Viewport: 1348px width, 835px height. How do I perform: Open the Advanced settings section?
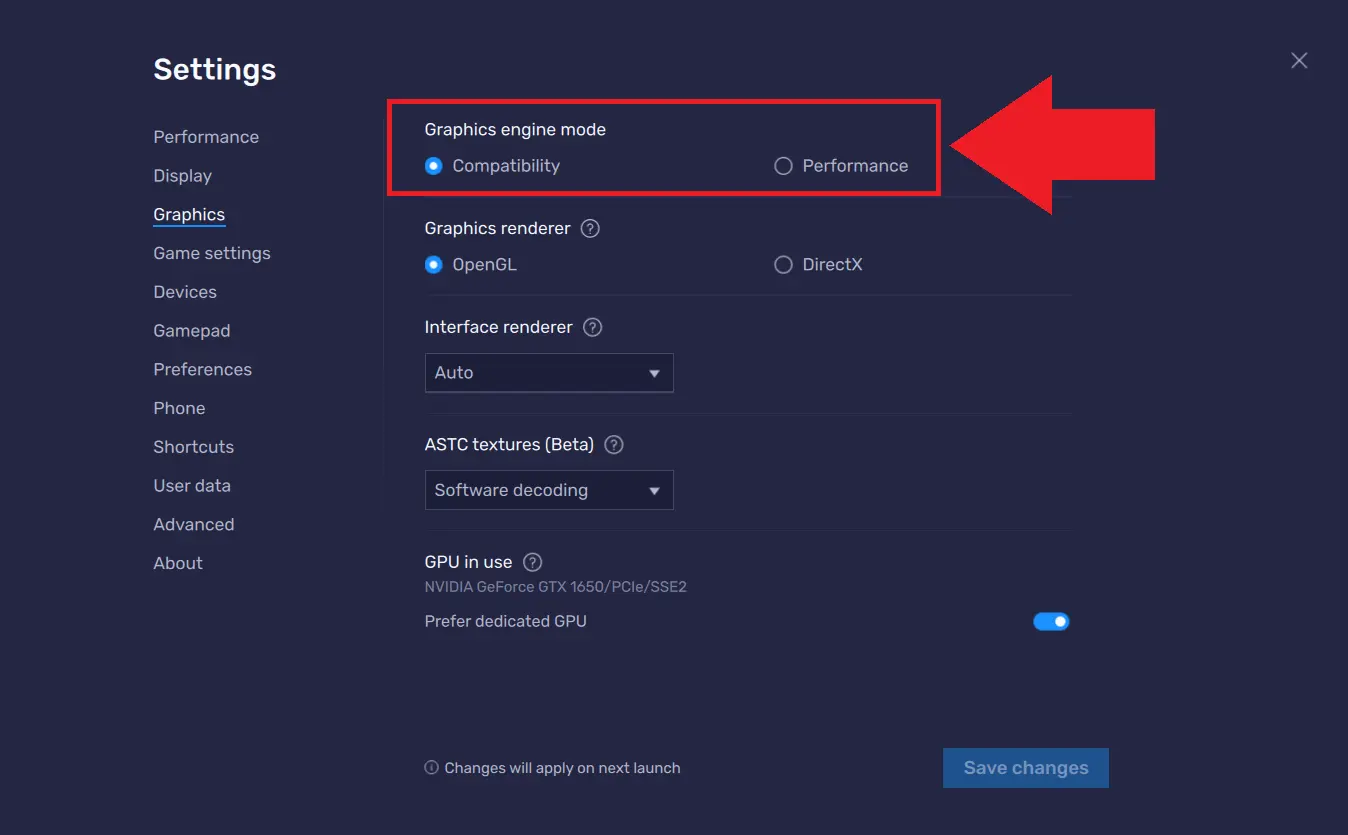(x=193, y=525)
